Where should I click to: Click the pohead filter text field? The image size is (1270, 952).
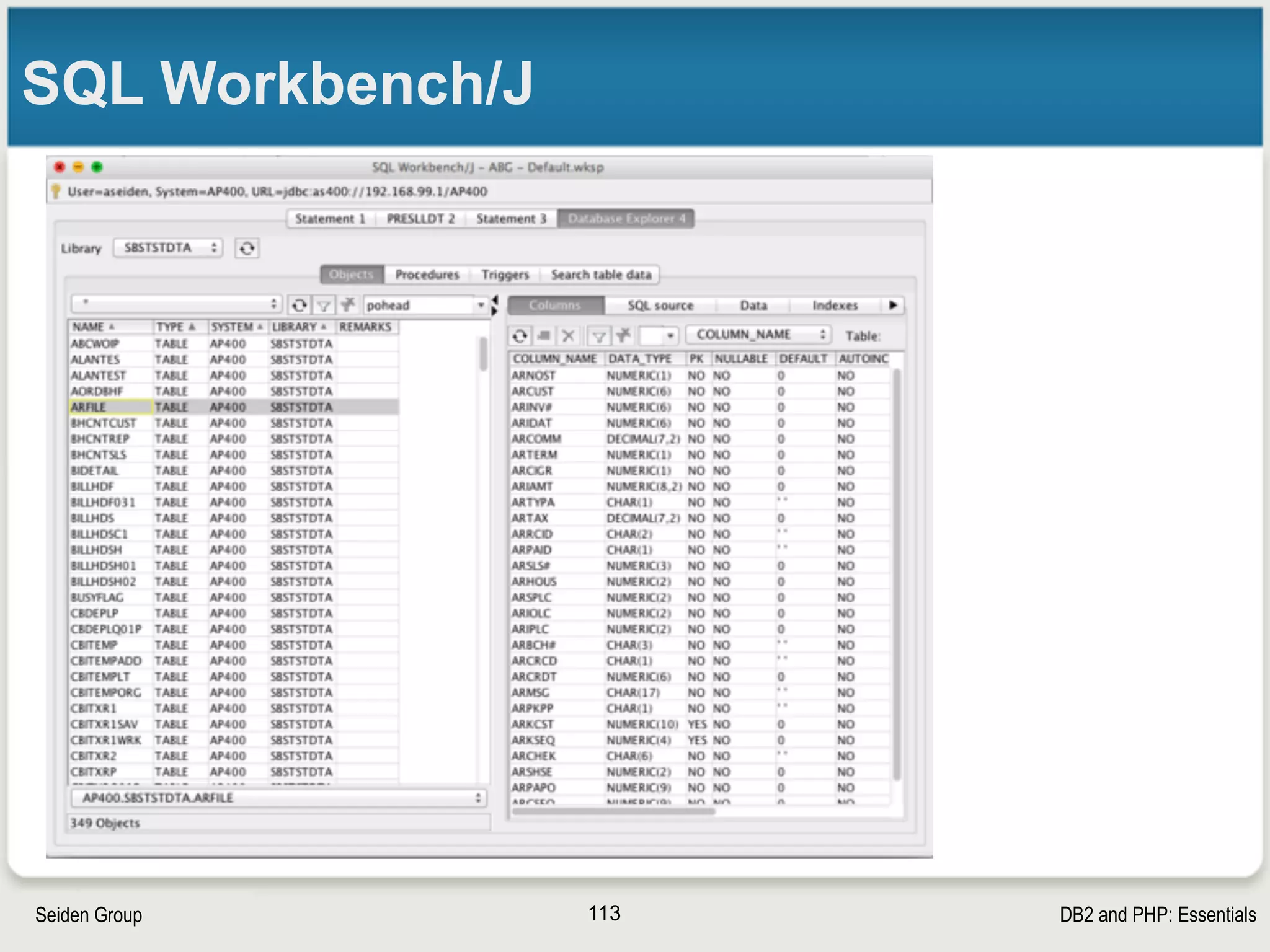419,305
